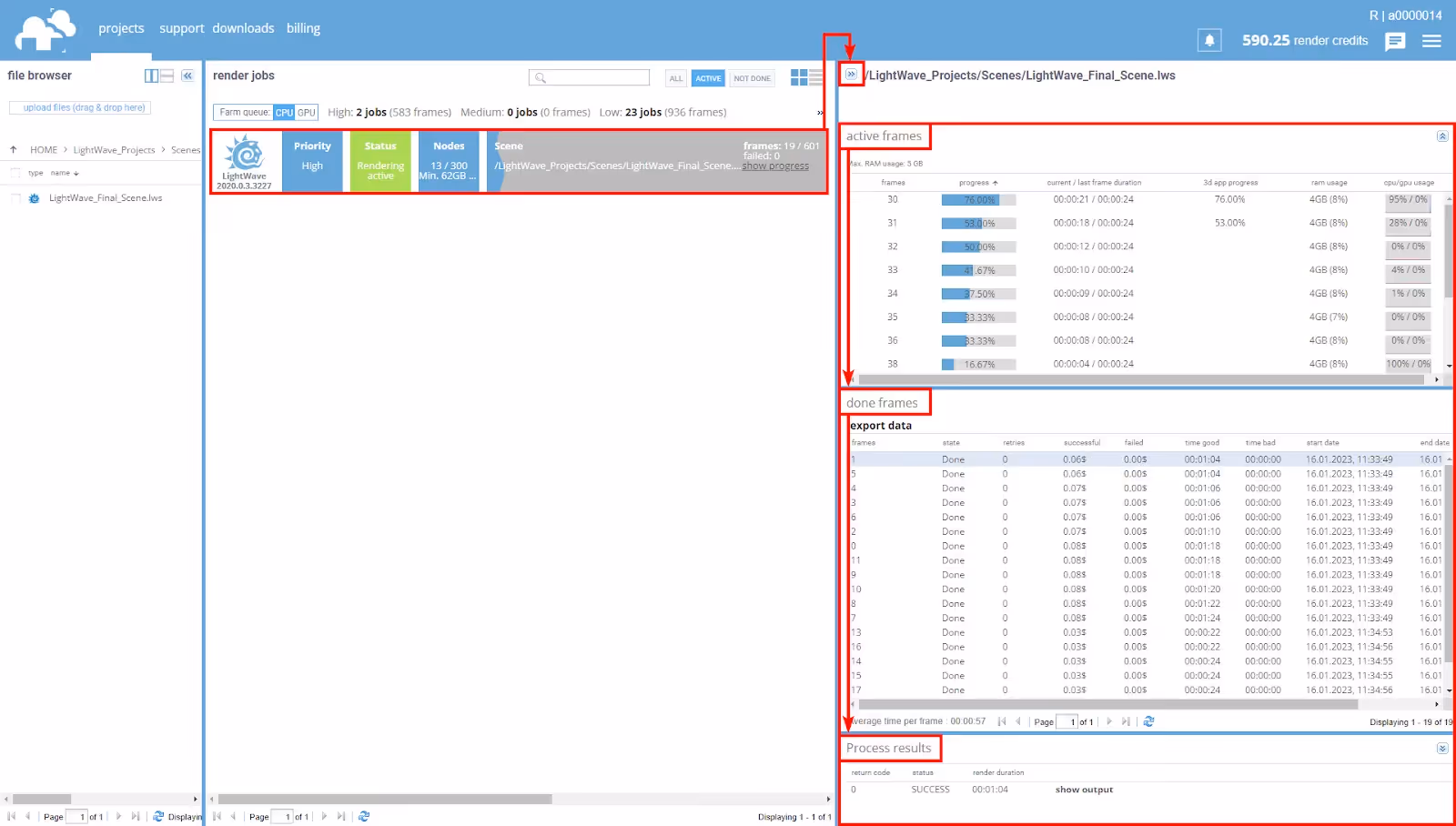The height and width of the screenshot is (826, 1456).
Task: Go to first page in render jobs
Action: 217,816
